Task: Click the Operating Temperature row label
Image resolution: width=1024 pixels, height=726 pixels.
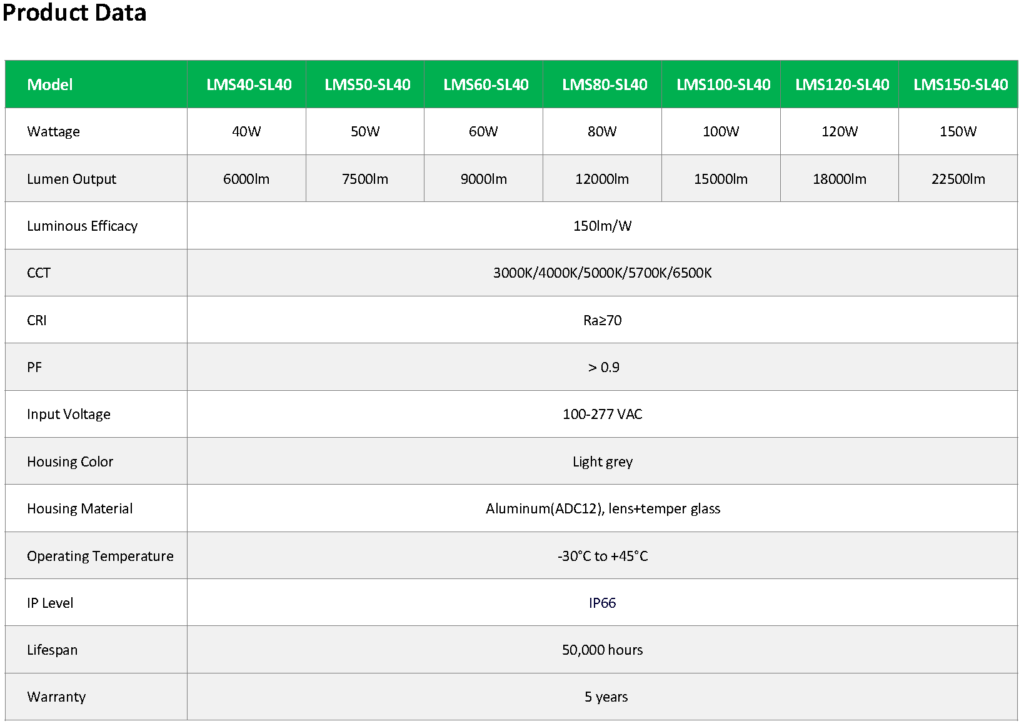Action: pyautogui.click(x=100, y=556)
